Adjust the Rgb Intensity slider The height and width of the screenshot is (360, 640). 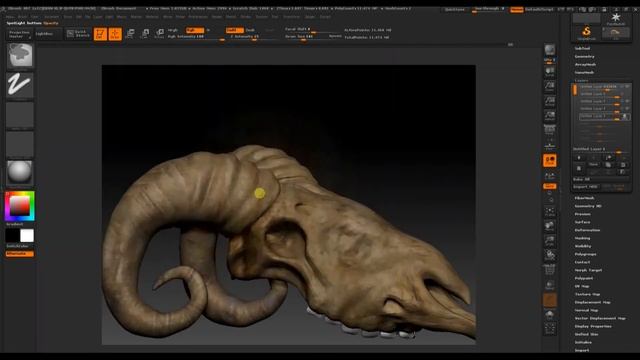[x=196, y=37]
